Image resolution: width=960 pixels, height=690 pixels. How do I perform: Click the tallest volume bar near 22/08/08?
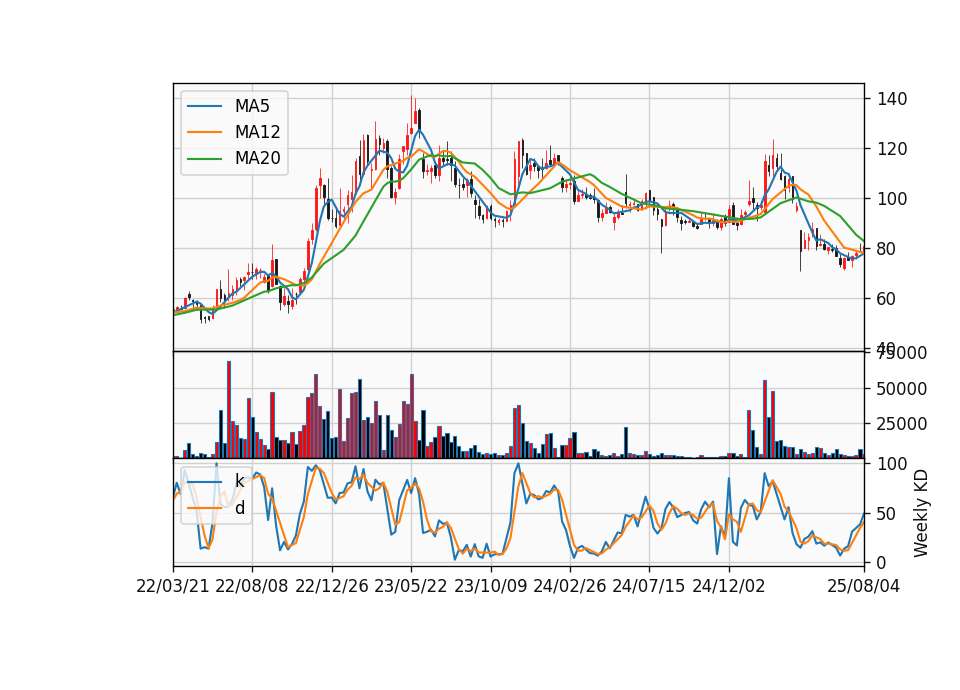click(x=229, y=410)
